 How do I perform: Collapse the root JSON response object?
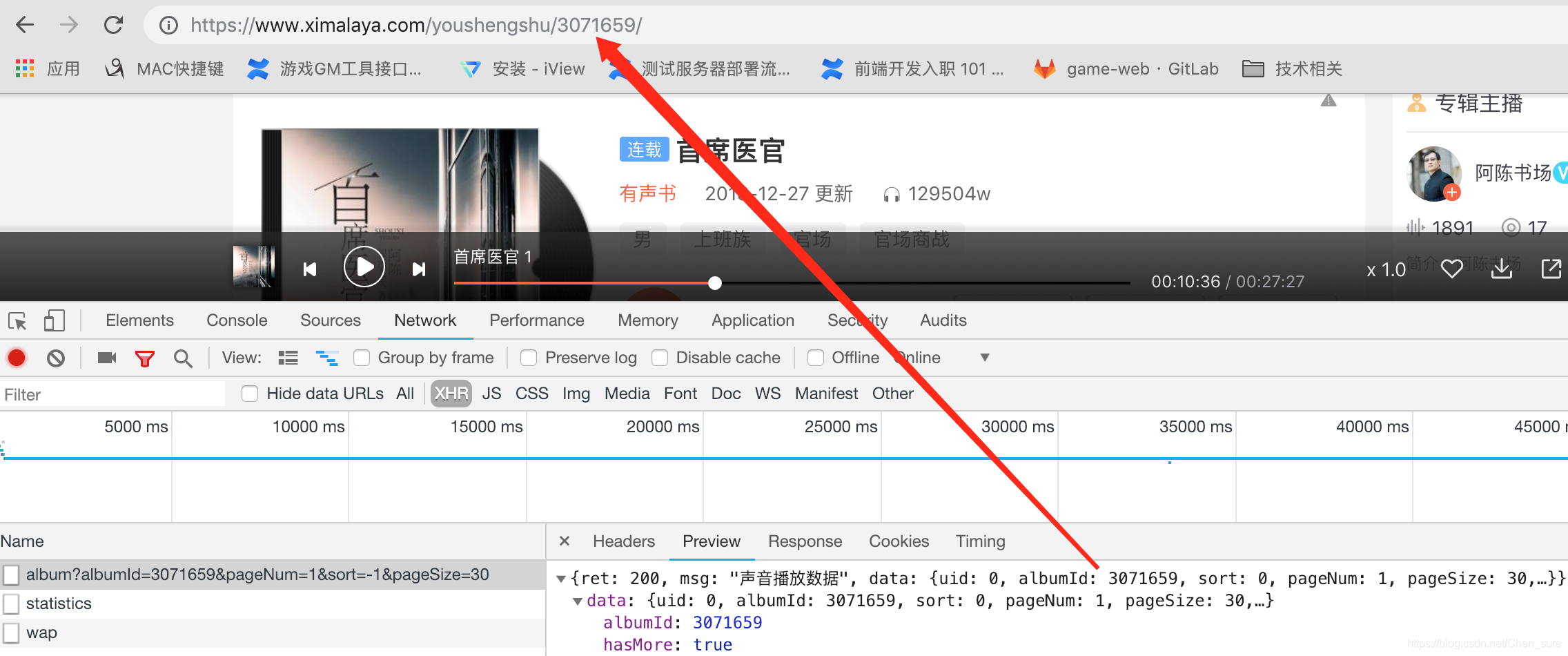coord(561,579)
